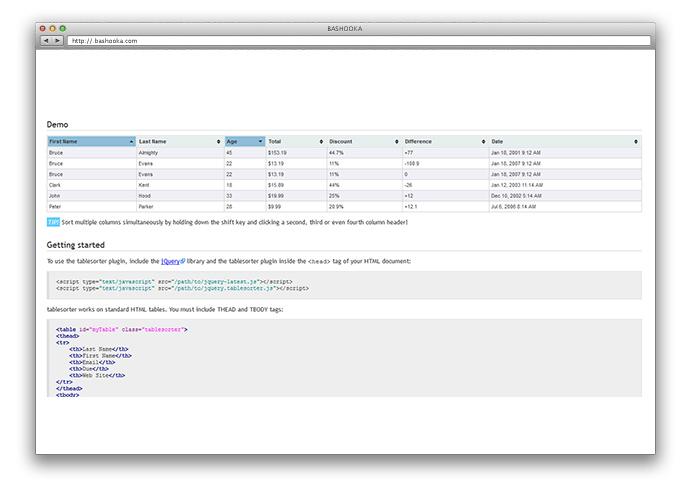Select the Almighty last name cell
Image resolution: width=690 pixels, height=486 pixels.
point(180,152)
